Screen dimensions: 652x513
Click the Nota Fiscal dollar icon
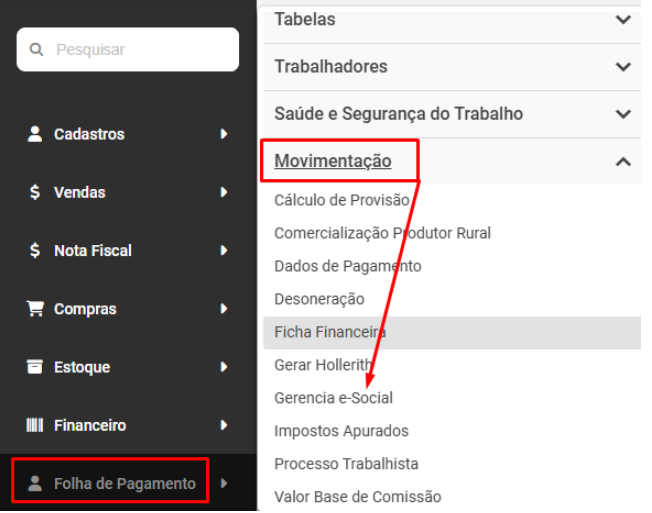coord(34,251)
